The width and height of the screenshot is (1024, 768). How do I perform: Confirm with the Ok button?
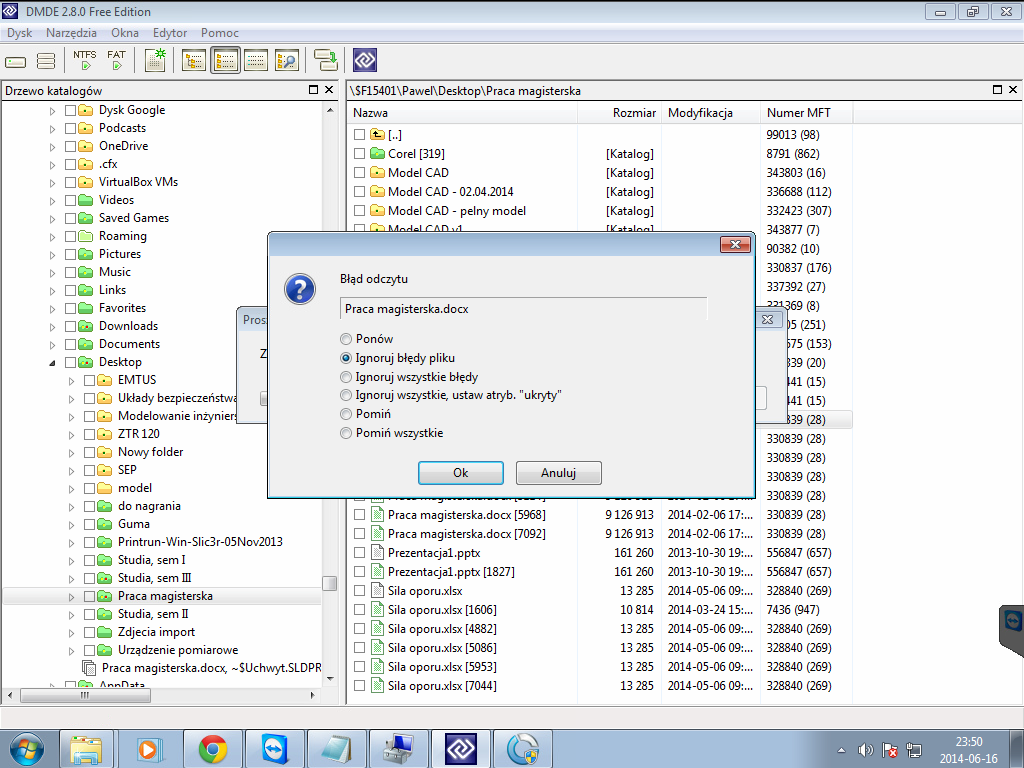[460, 473]
